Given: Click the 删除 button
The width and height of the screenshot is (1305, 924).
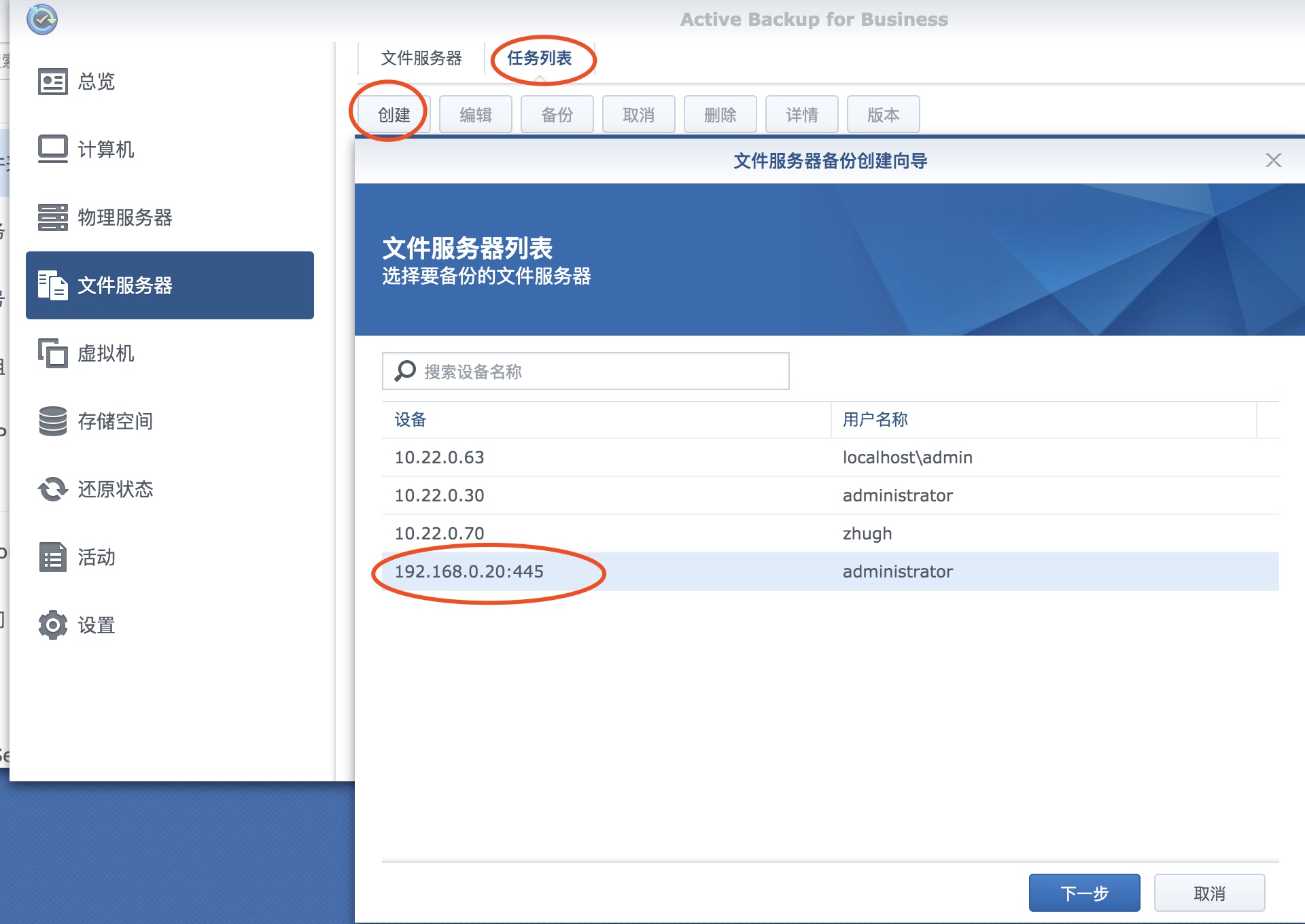Looking at the screenshot, I should (x=720, y=114).
